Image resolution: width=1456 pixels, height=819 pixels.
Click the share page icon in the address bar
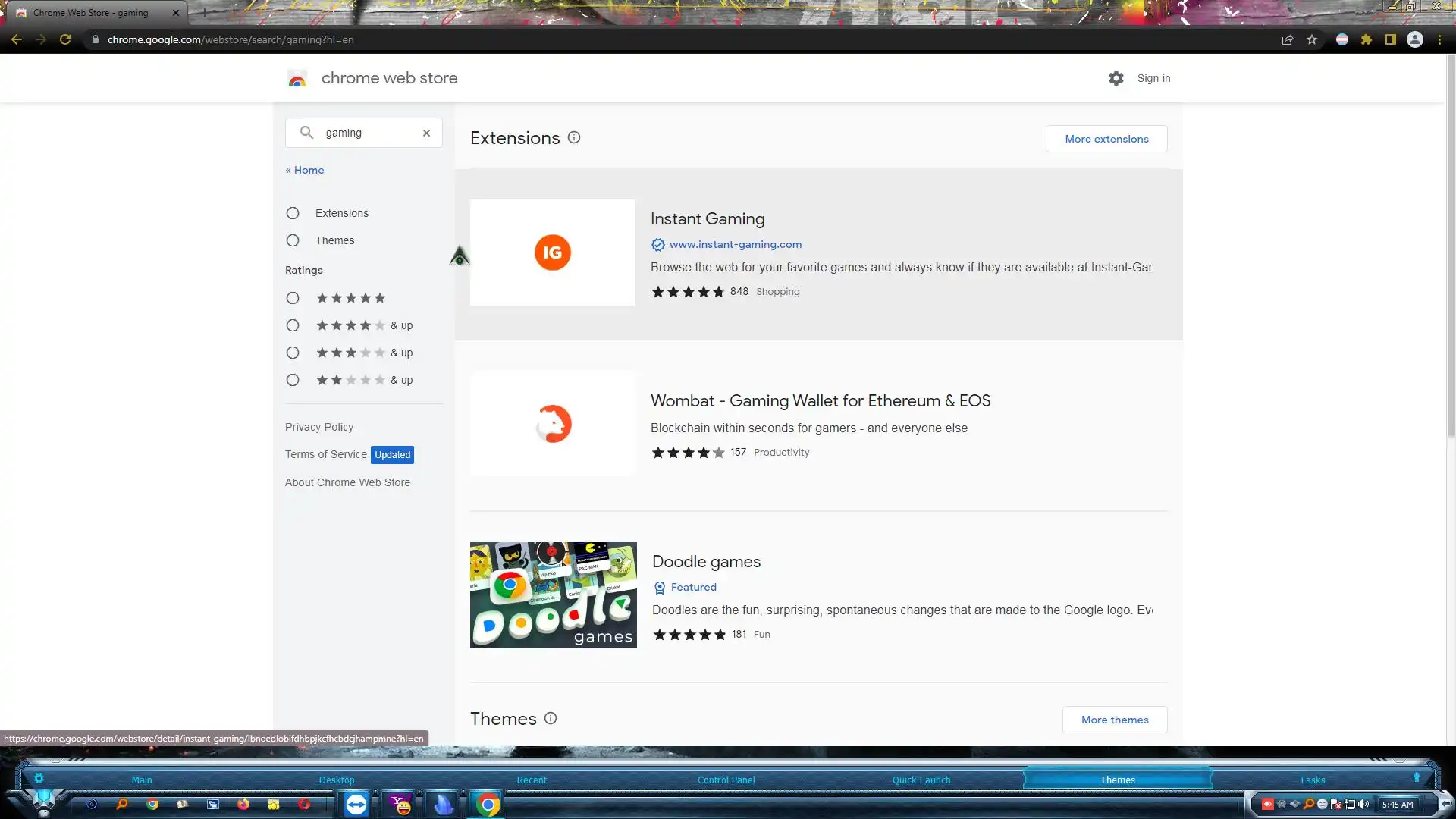pyautogui.click(x=1287, y=39)
